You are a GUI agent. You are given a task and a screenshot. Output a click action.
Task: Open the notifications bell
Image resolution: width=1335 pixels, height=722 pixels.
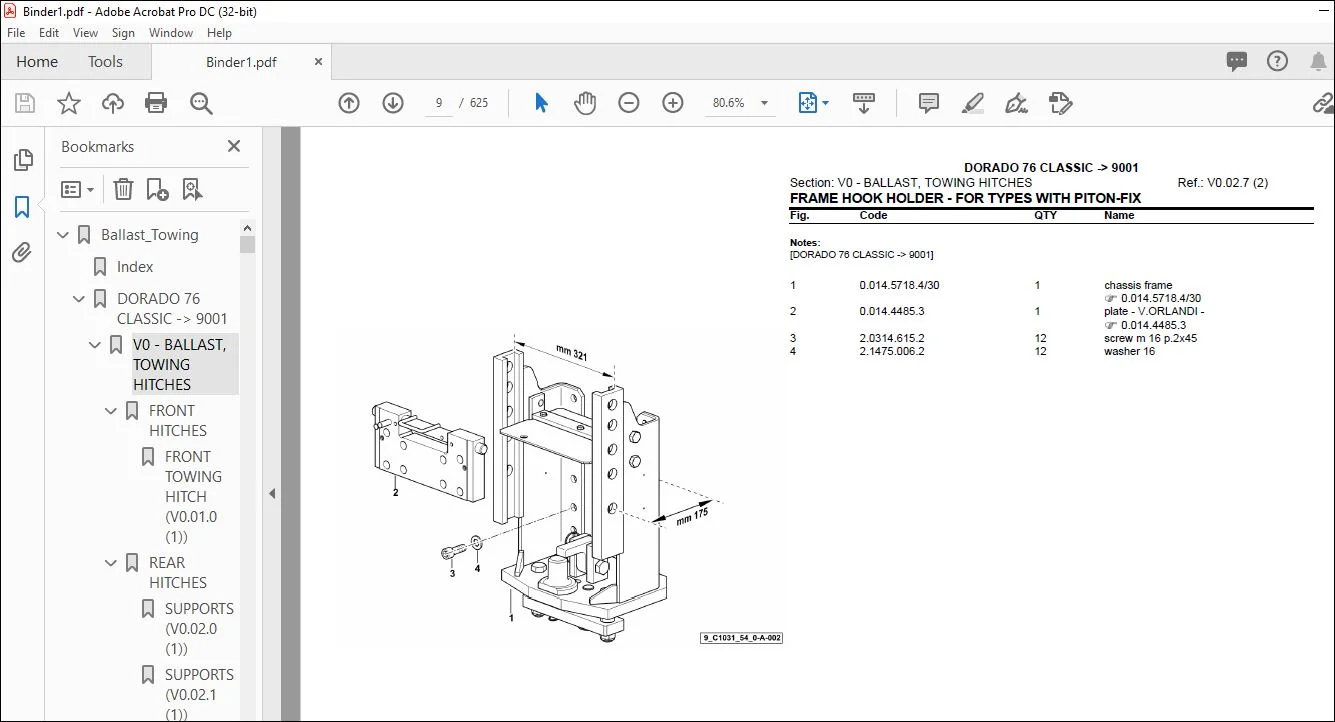click(x=1319, y=62)
